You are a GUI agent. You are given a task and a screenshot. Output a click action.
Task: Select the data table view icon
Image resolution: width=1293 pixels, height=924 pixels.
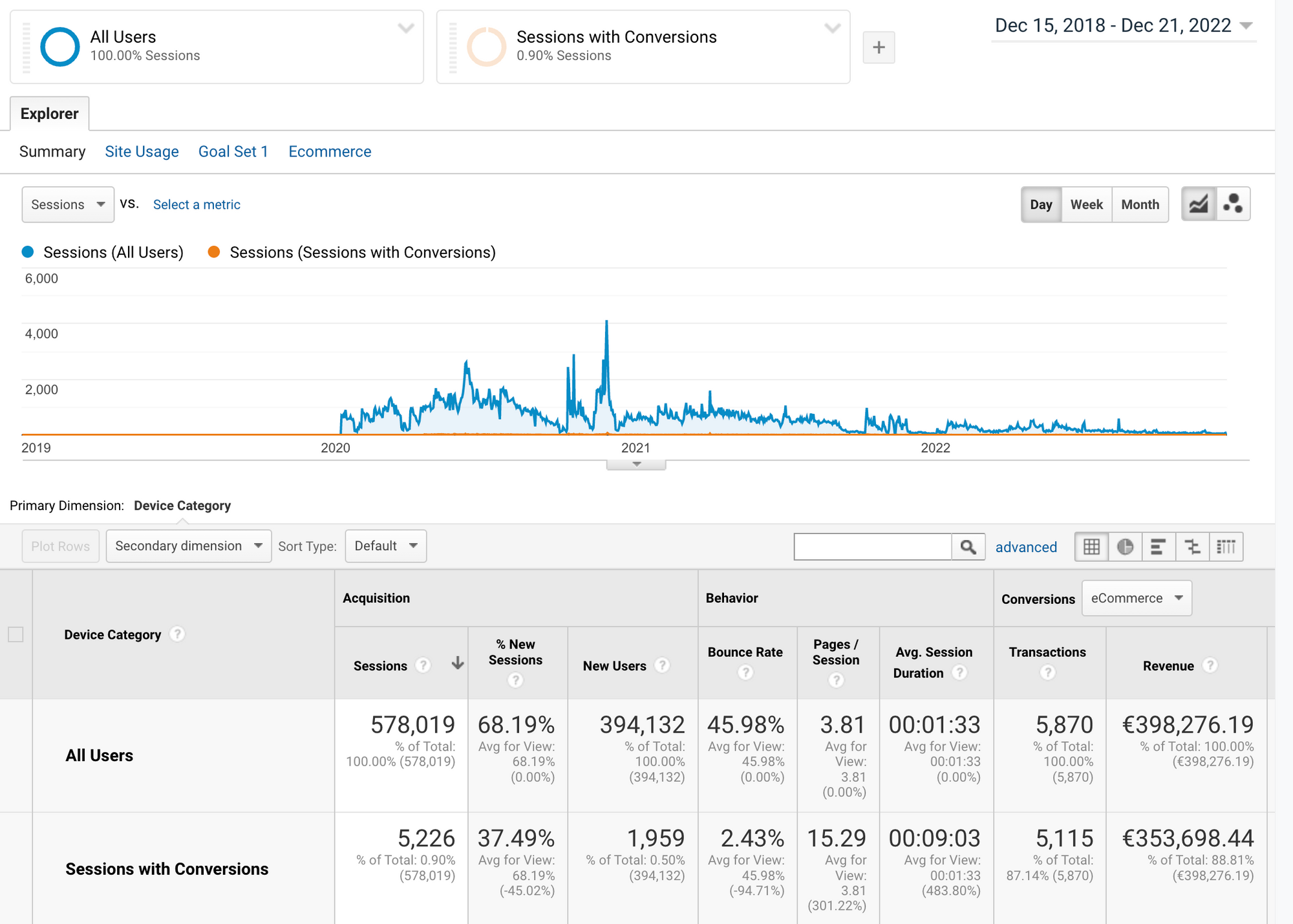[x=1091, y=547]
